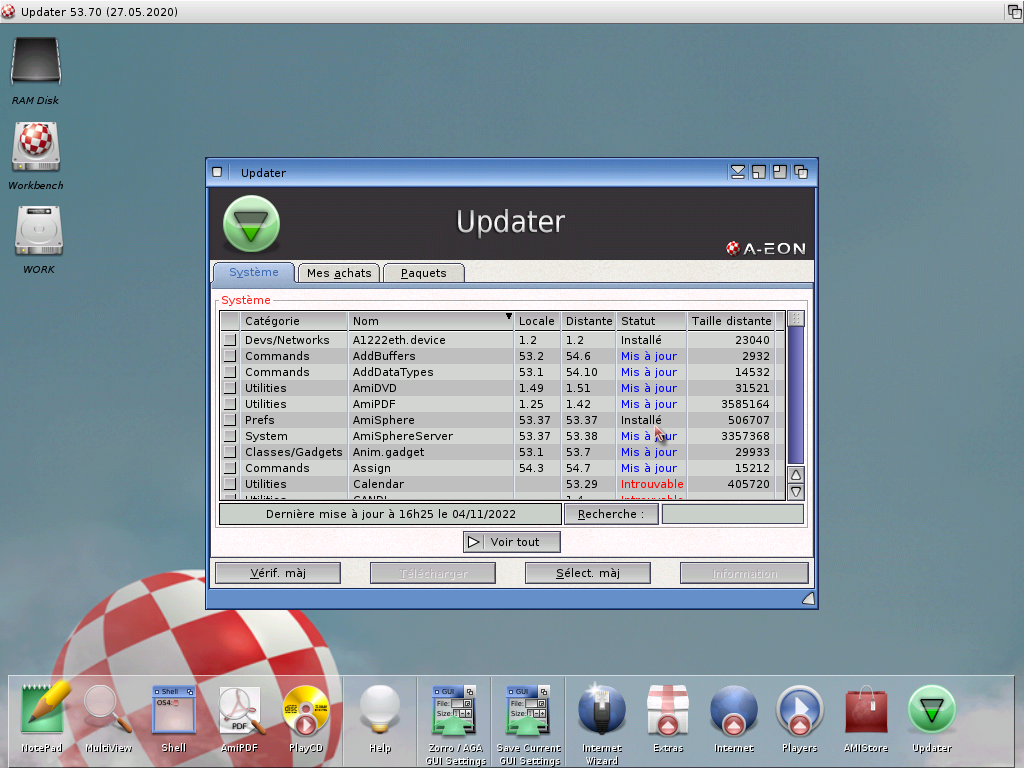The width and height of the screenshot is (1024, 768).
Task: Click the snapshot gadget beside iconify gadget
Action: 759,172
